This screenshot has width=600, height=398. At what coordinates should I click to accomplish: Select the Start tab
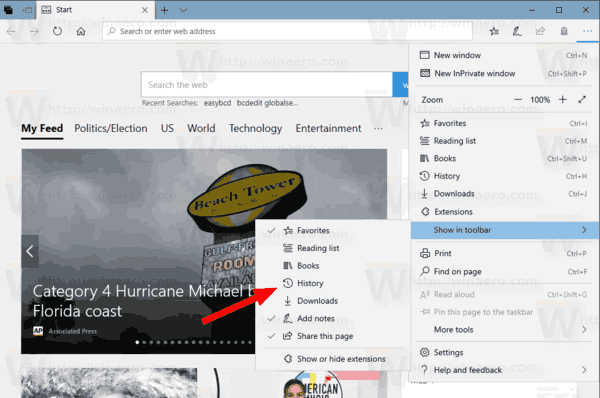click(96, 10)
